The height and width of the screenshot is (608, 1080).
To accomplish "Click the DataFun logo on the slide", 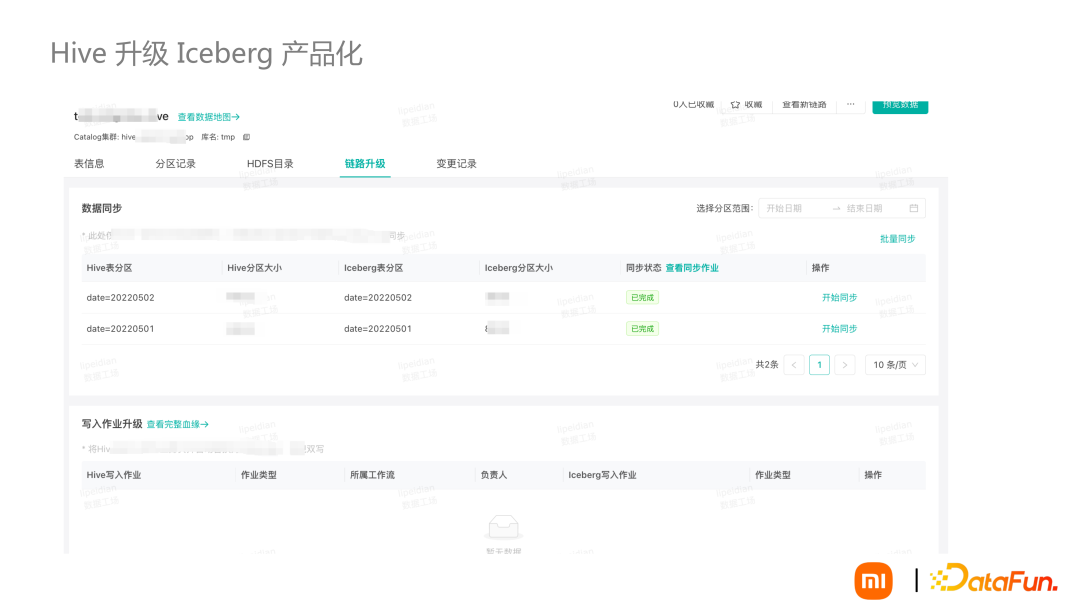I will pos(994,579).
